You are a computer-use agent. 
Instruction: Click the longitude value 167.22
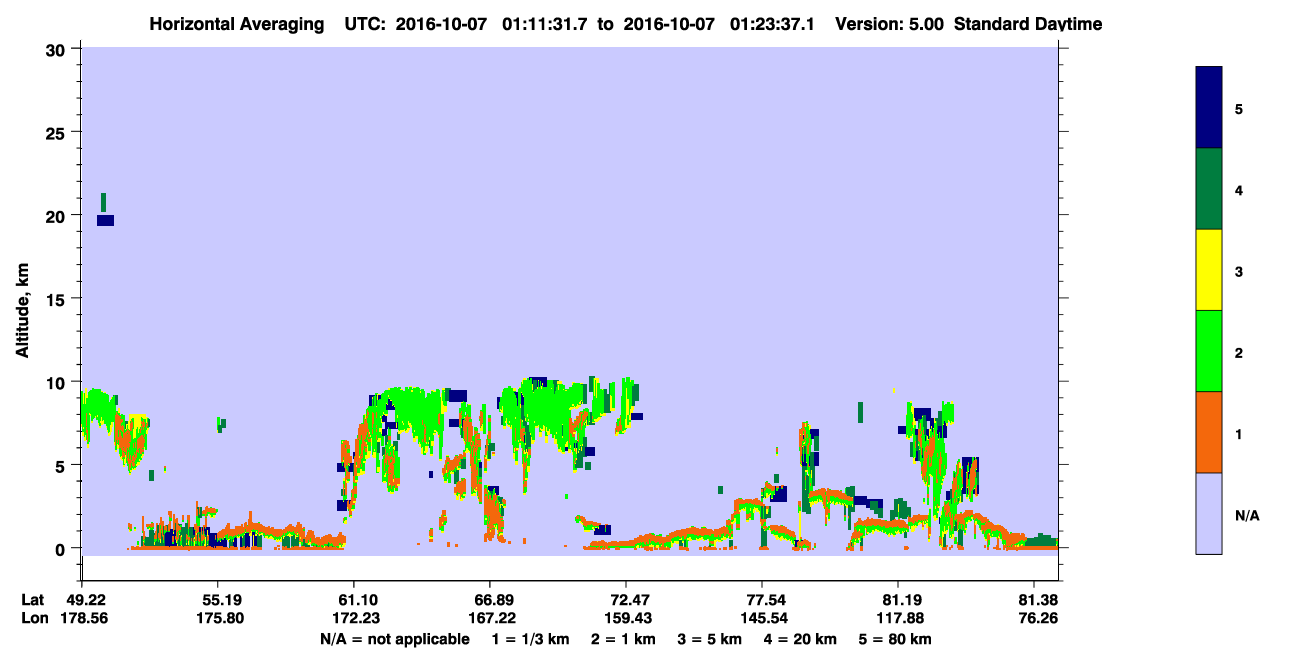[x=490, y=619]
